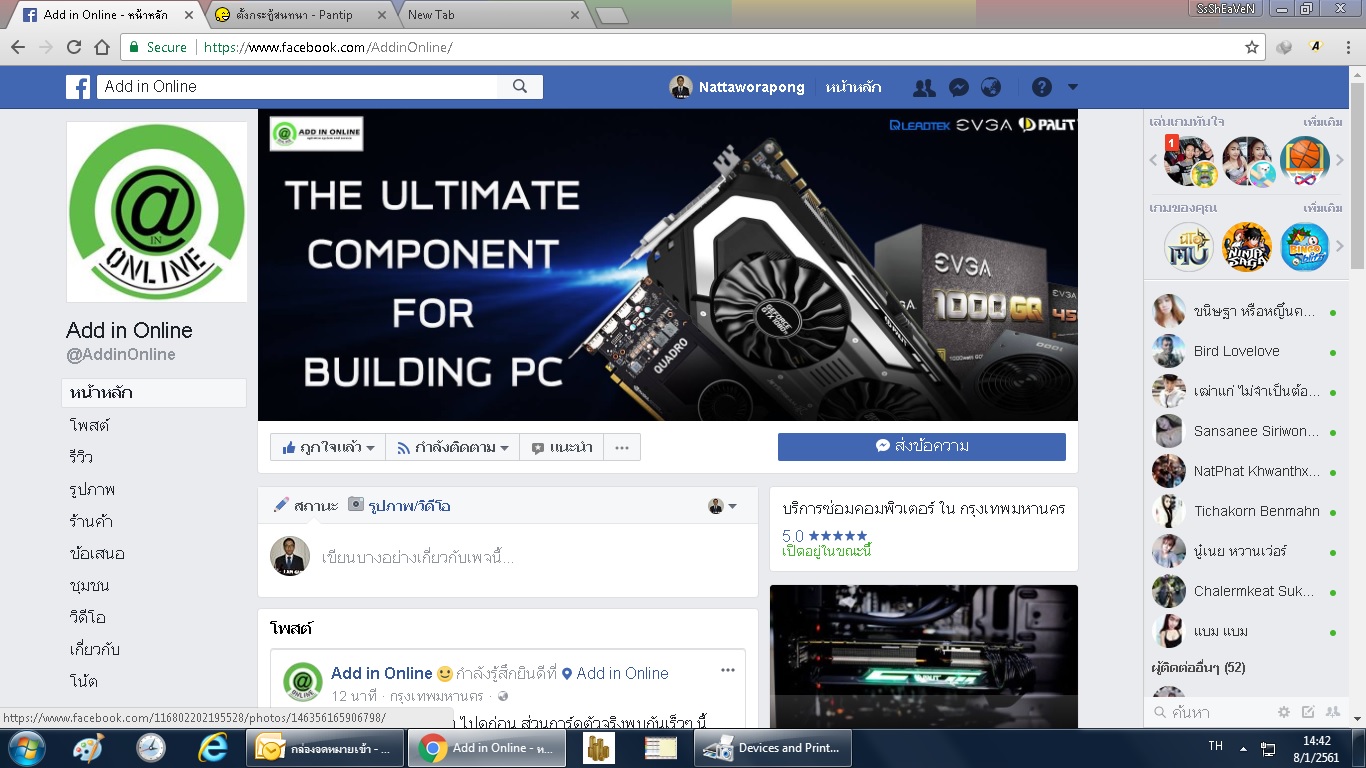Open Paint from the taskbar
Viewport: 1366px width, 768px height.
pos(89,747)
